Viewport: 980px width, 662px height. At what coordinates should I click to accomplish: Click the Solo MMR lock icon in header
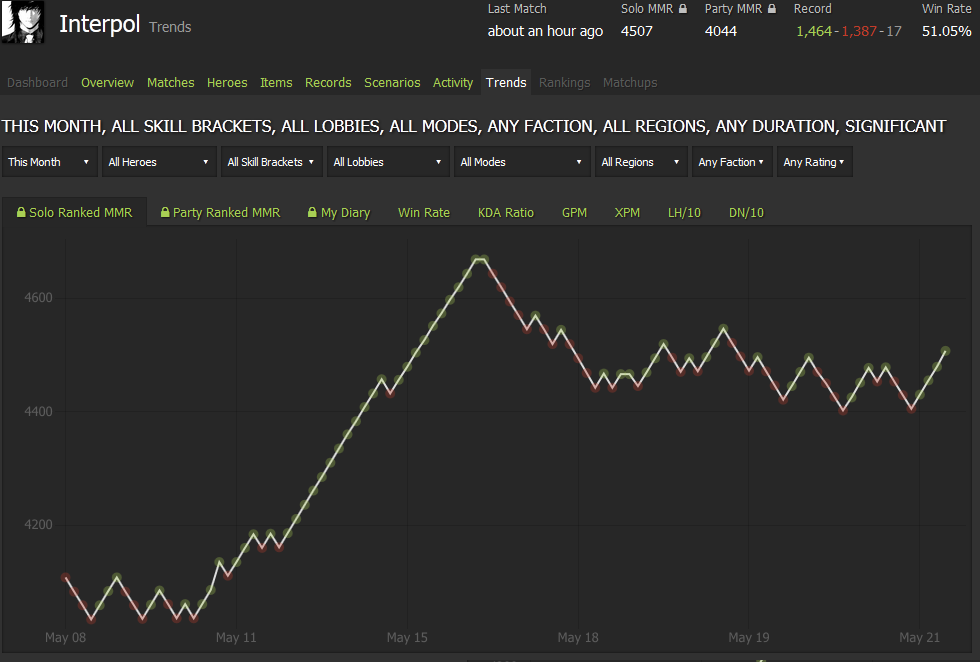pos(682,9)
